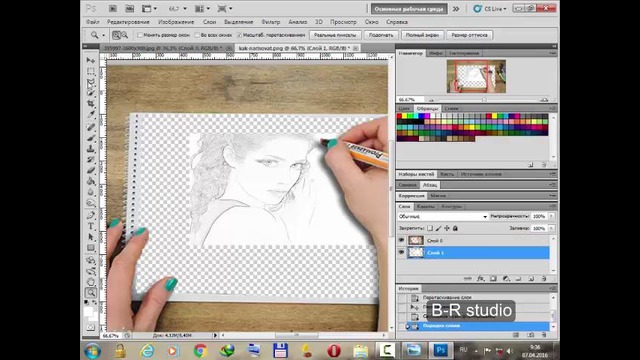Toggle lock transparent pixels
Image resolution: width=640 pixels, height=360 pixels.
coord(430,228)
